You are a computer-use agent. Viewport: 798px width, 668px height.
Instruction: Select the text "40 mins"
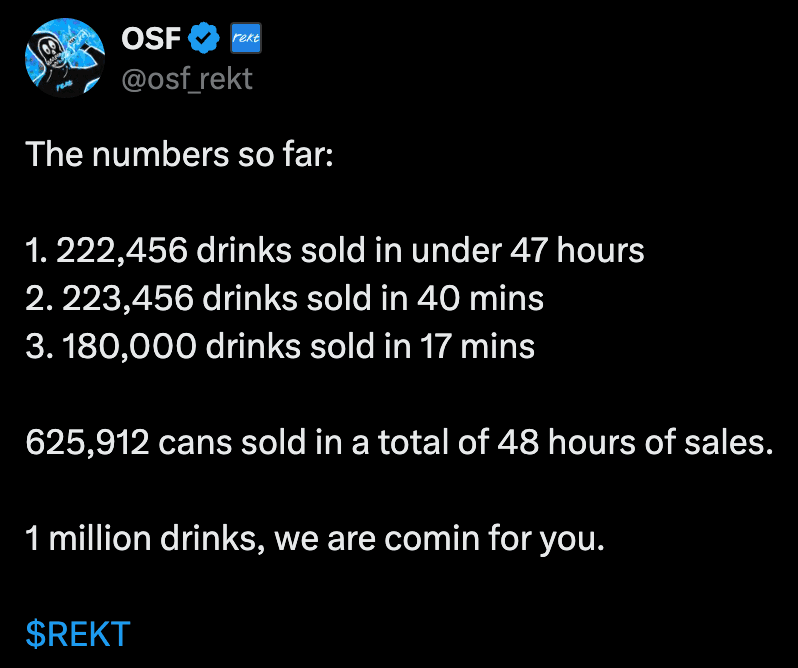pyautogui.click(x=480, y=298)
